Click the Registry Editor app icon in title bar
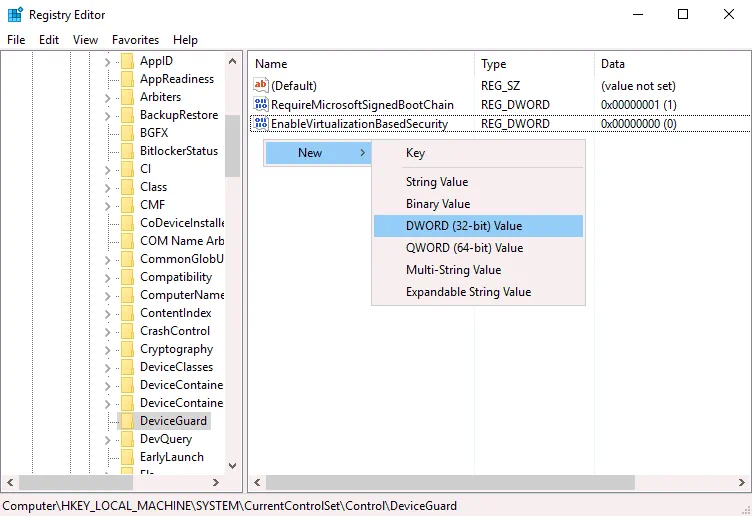 pos(14,14)
